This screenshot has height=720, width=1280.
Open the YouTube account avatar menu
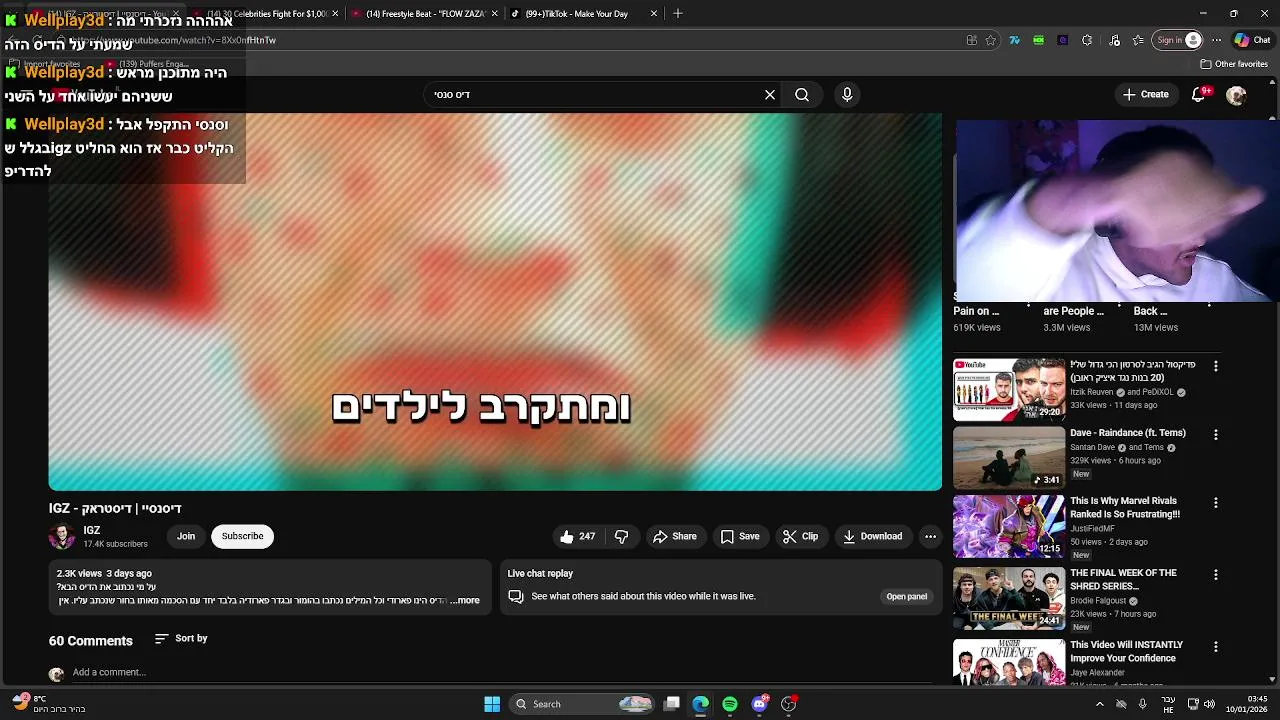pos(1236,94)
